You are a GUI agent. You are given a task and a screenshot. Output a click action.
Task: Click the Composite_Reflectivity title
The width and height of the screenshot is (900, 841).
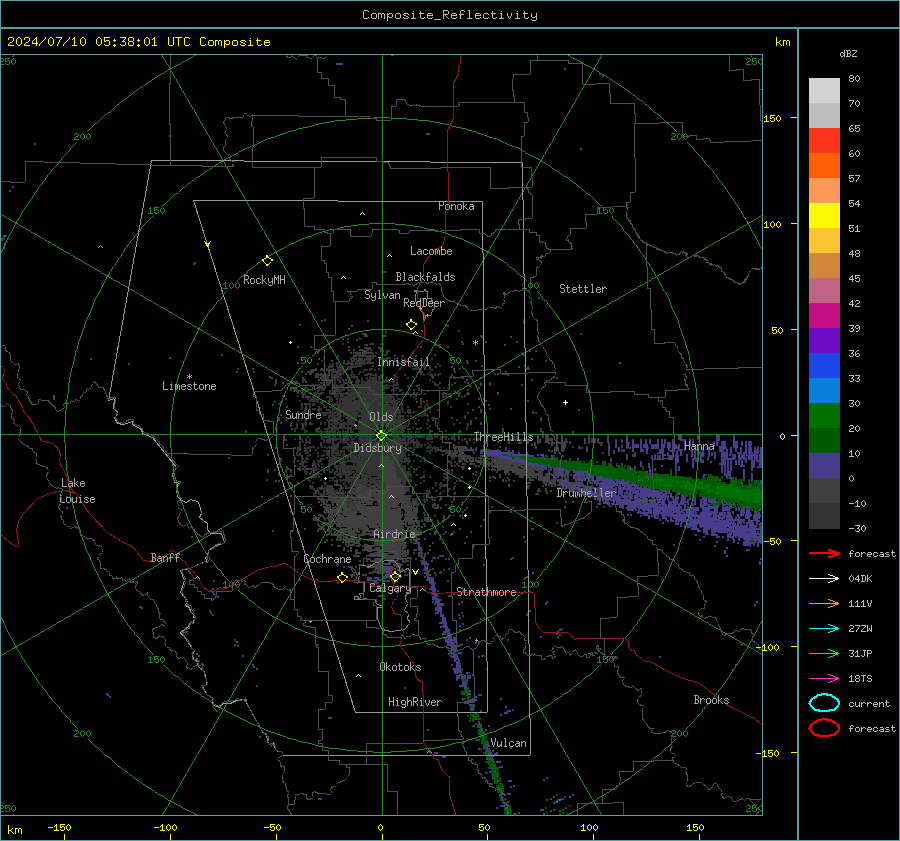[x=449, y=15]
